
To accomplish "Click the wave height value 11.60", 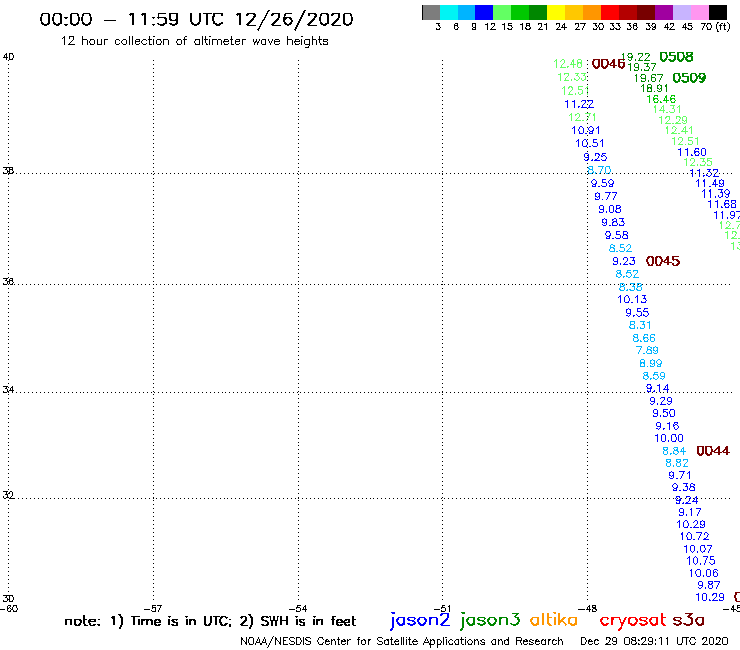I will 692,152.
